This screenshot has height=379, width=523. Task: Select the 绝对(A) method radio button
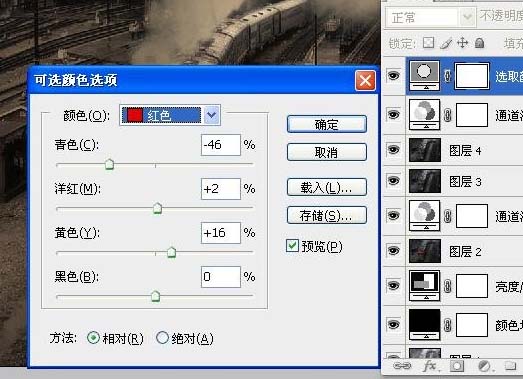tap(162, 338)
